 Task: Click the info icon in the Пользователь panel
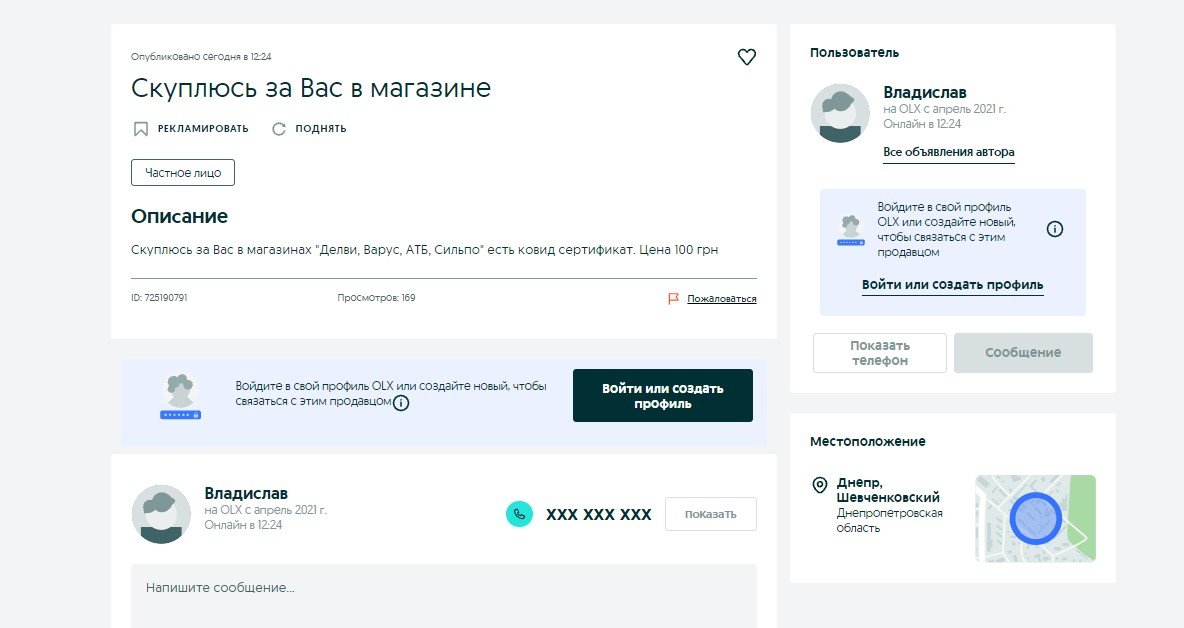coord(1055,228)
